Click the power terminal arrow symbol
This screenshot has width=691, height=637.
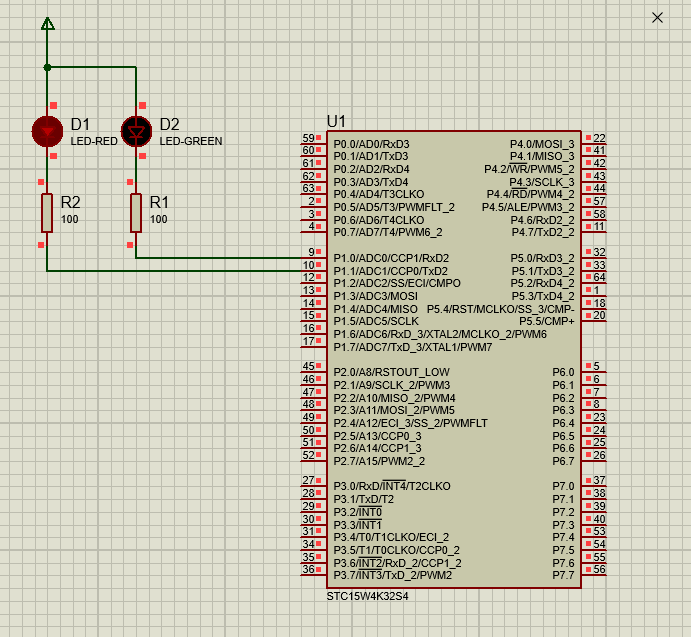[48, 24]
